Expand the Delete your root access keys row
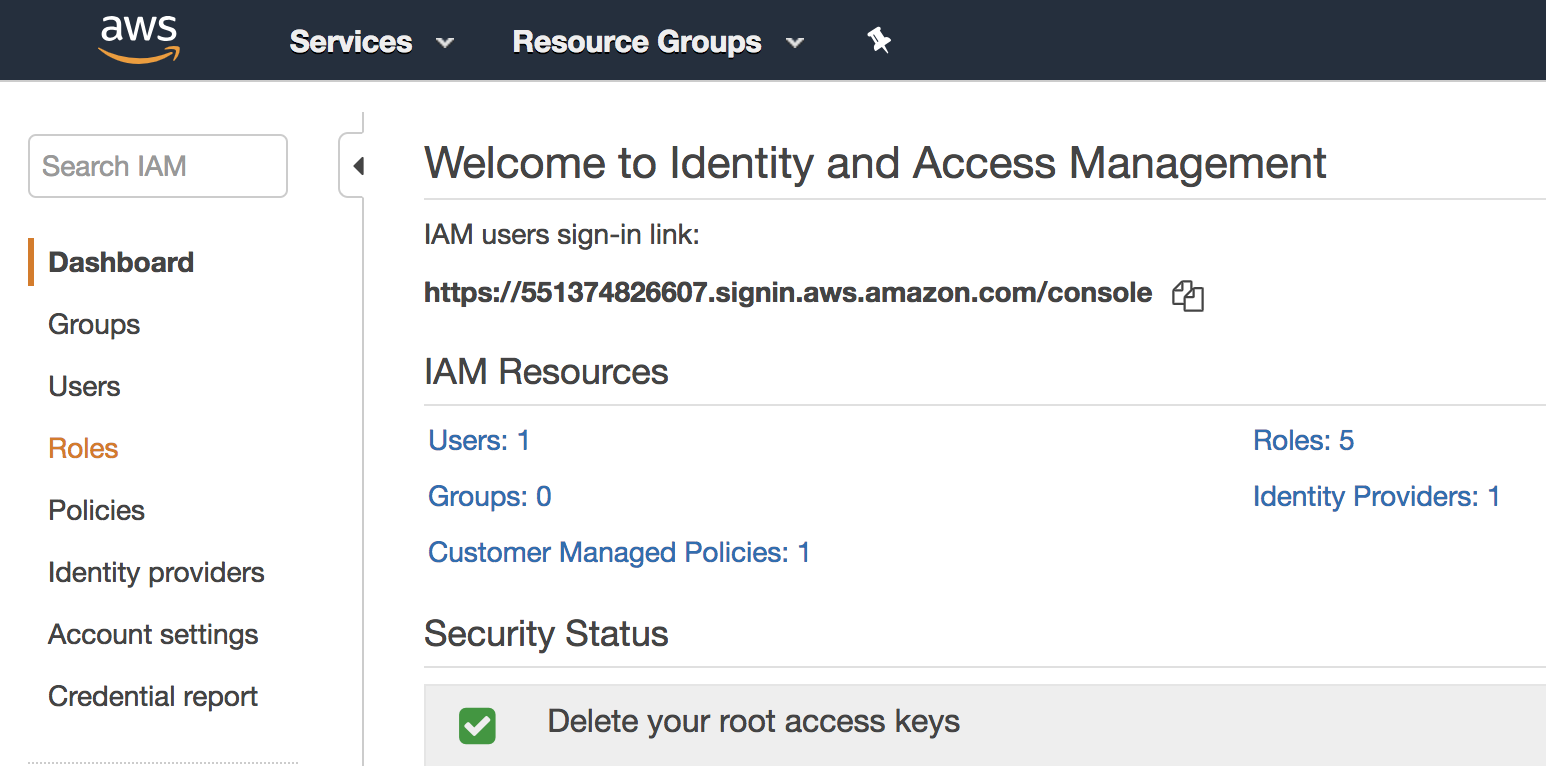This screenshot has width=1546, height=766. pyautogui.click(x=985, y=724)
